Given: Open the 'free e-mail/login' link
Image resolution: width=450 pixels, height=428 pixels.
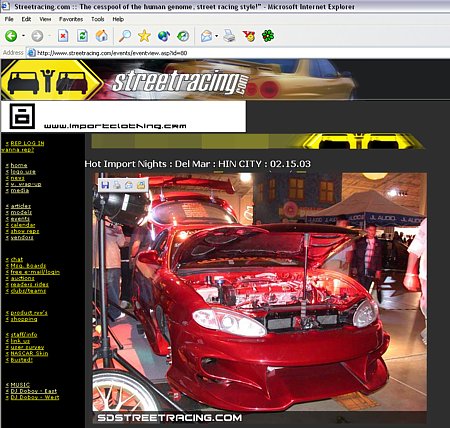Looking at the screenshot, I should 35,272.
